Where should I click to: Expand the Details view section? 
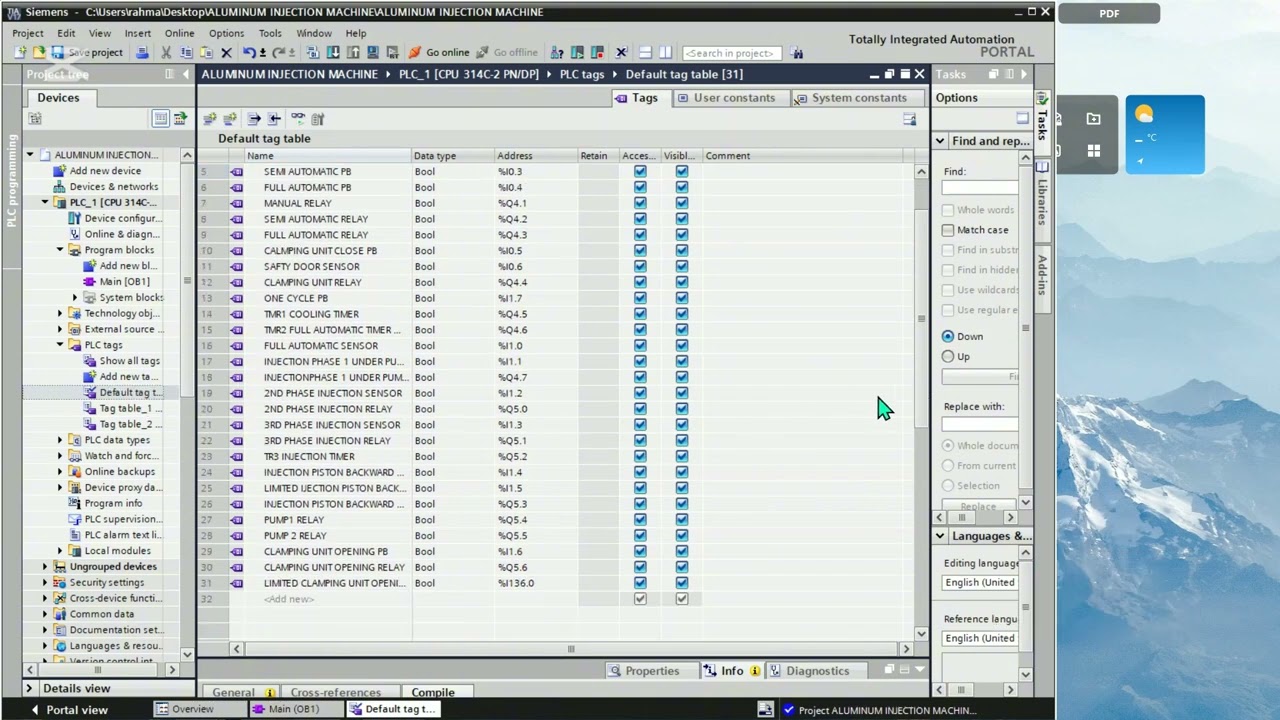(29, 689)
